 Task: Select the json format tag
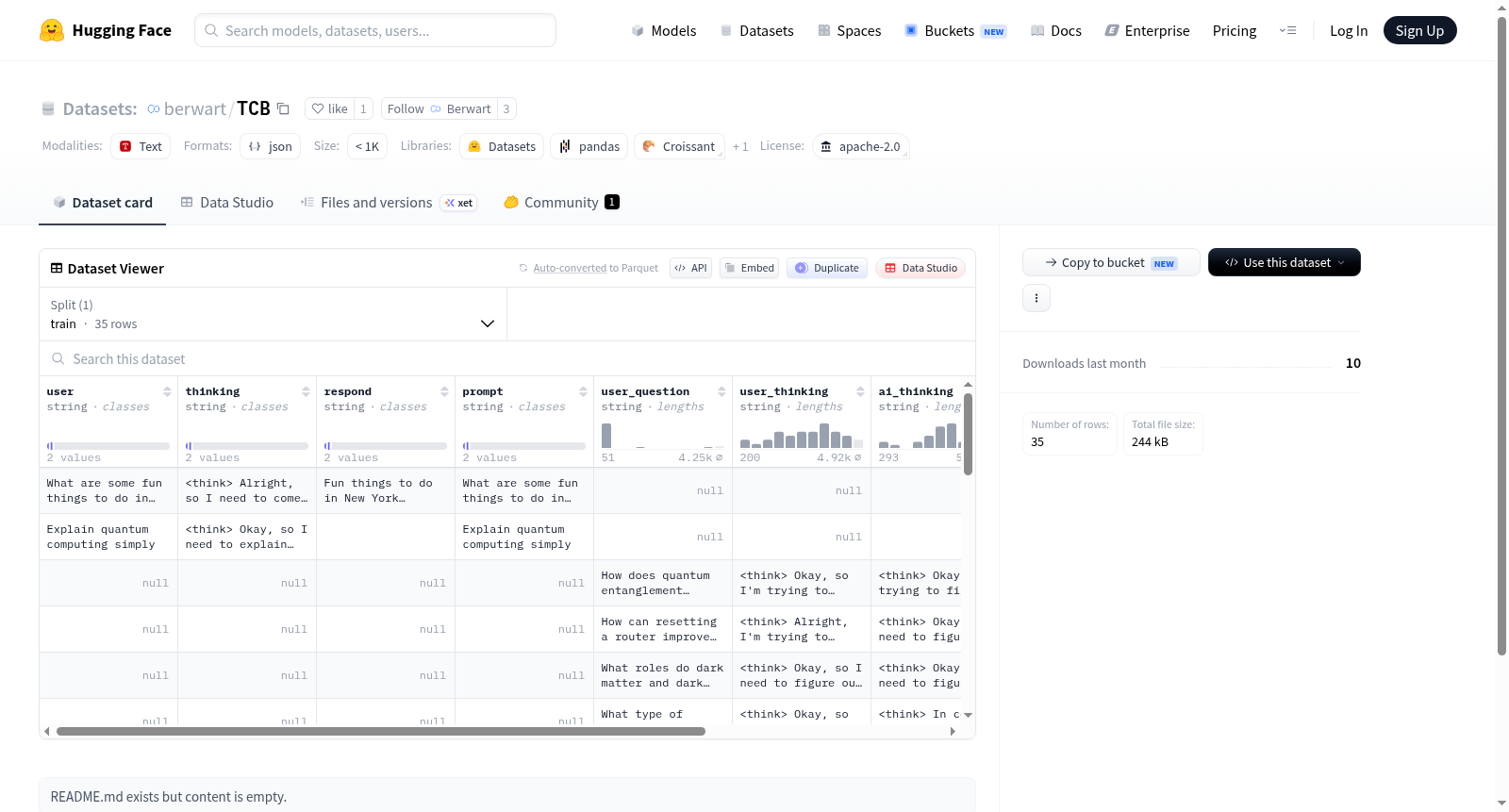pyautogui.click(x=270, y=146)
